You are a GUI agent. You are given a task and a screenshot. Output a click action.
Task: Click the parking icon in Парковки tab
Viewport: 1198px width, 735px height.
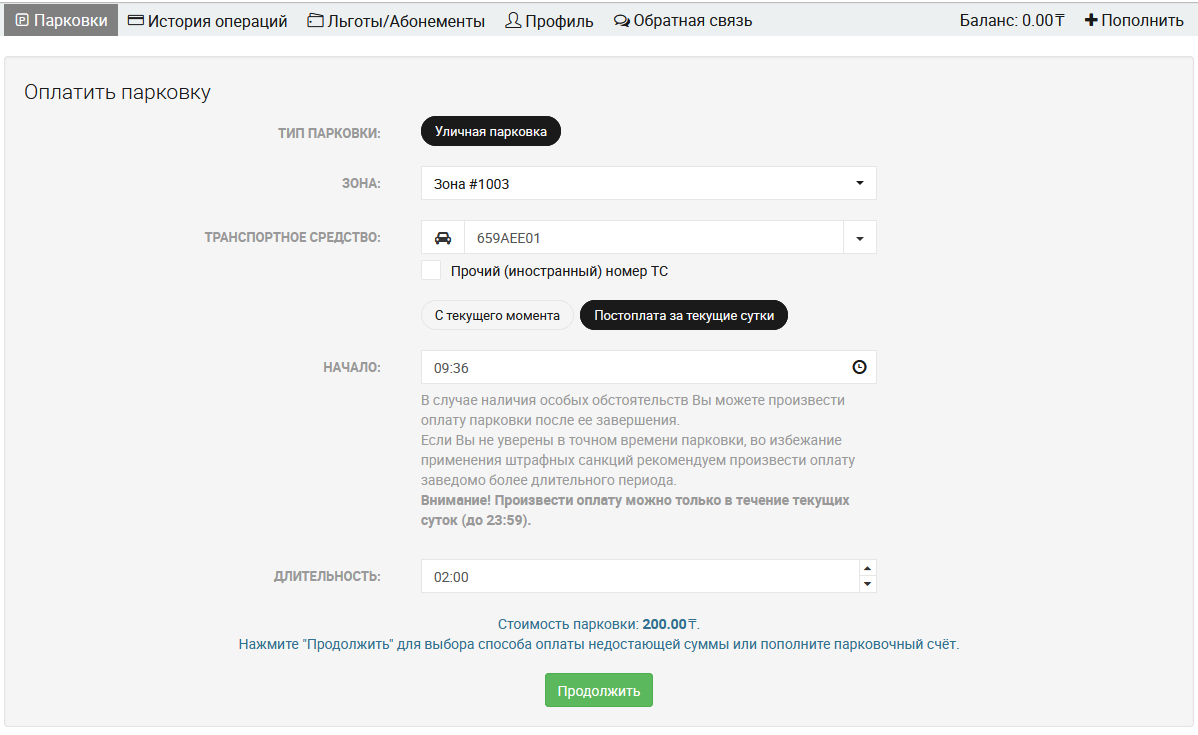click(22, 20)
